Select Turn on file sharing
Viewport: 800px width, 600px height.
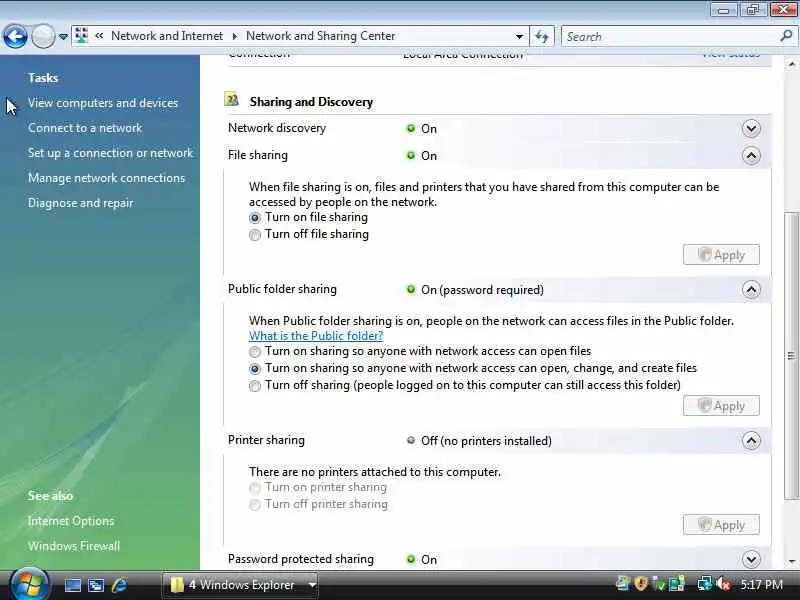coord(255,218)
